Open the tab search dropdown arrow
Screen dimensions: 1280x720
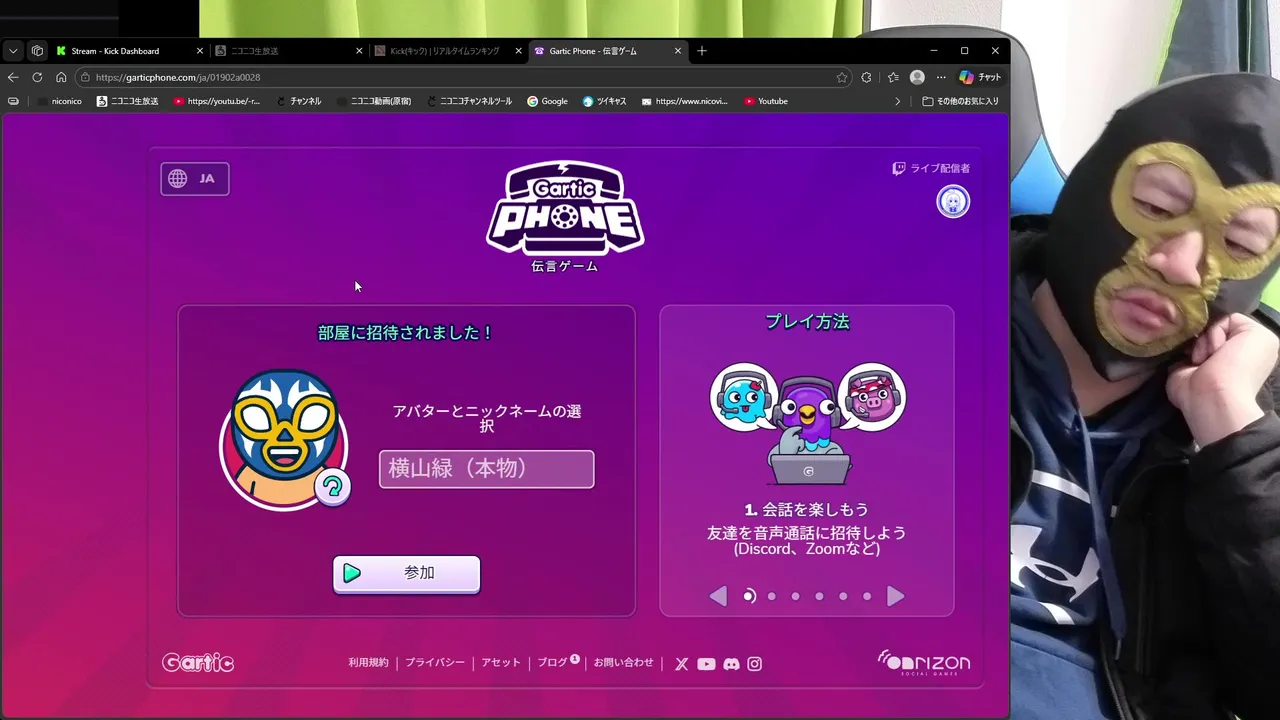[13, 51]
